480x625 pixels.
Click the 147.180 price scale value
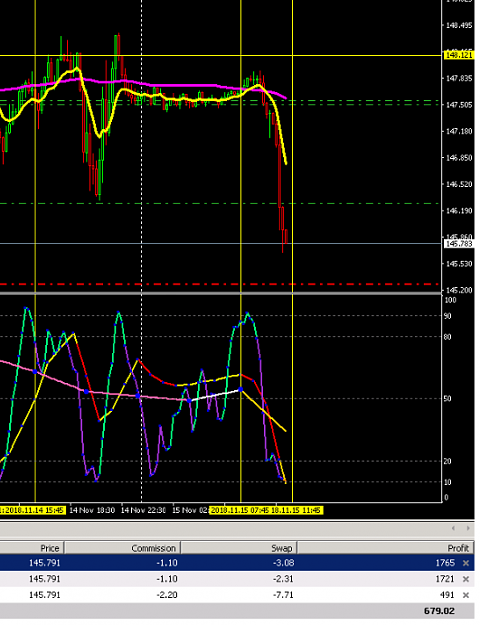point(459,132)
